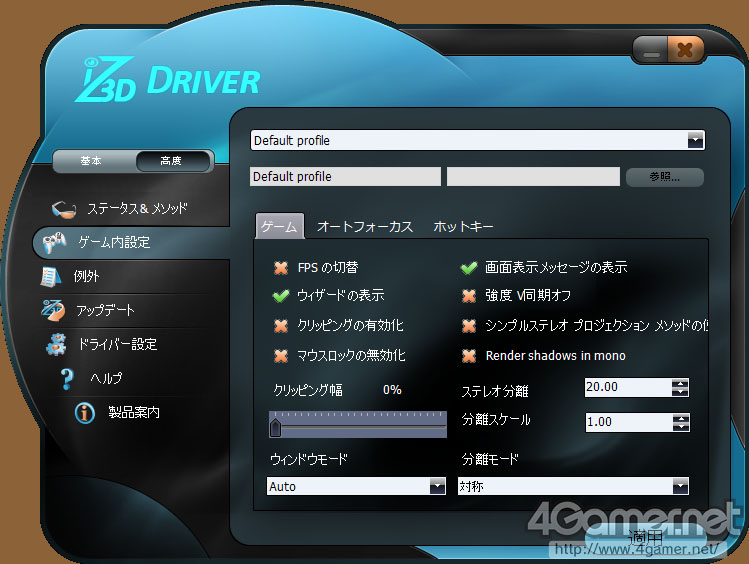Increase 分離スケール value with up arrow
This screenshot has width=749, height=564.
[x=681, y=418]
